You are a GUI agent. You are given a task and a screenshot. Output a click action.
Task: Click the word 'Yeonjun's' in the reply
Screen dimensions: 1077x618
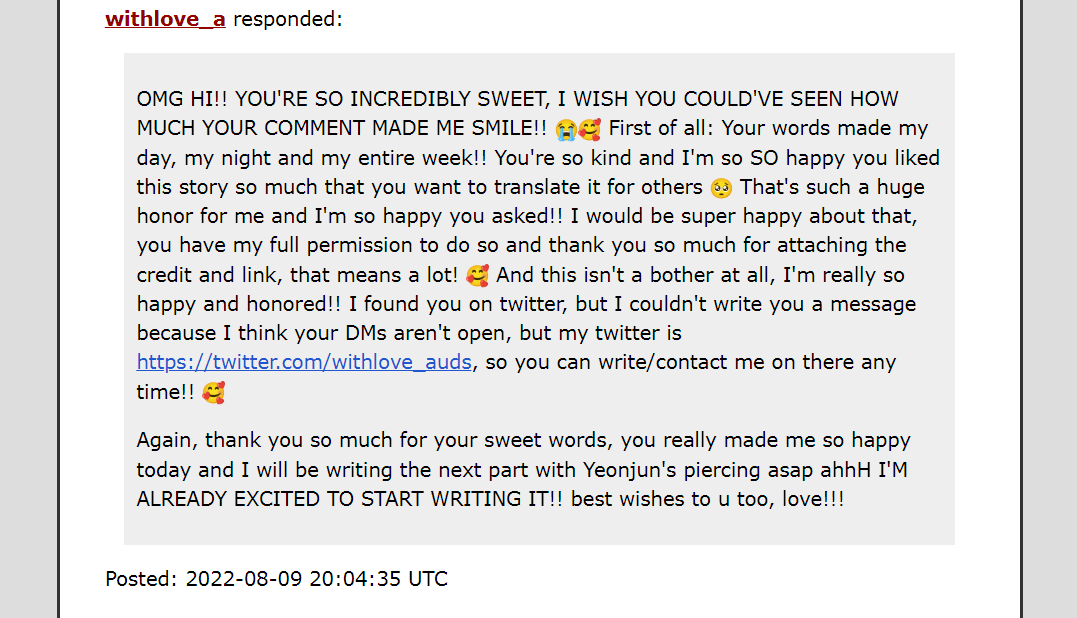tap(630, 470)
